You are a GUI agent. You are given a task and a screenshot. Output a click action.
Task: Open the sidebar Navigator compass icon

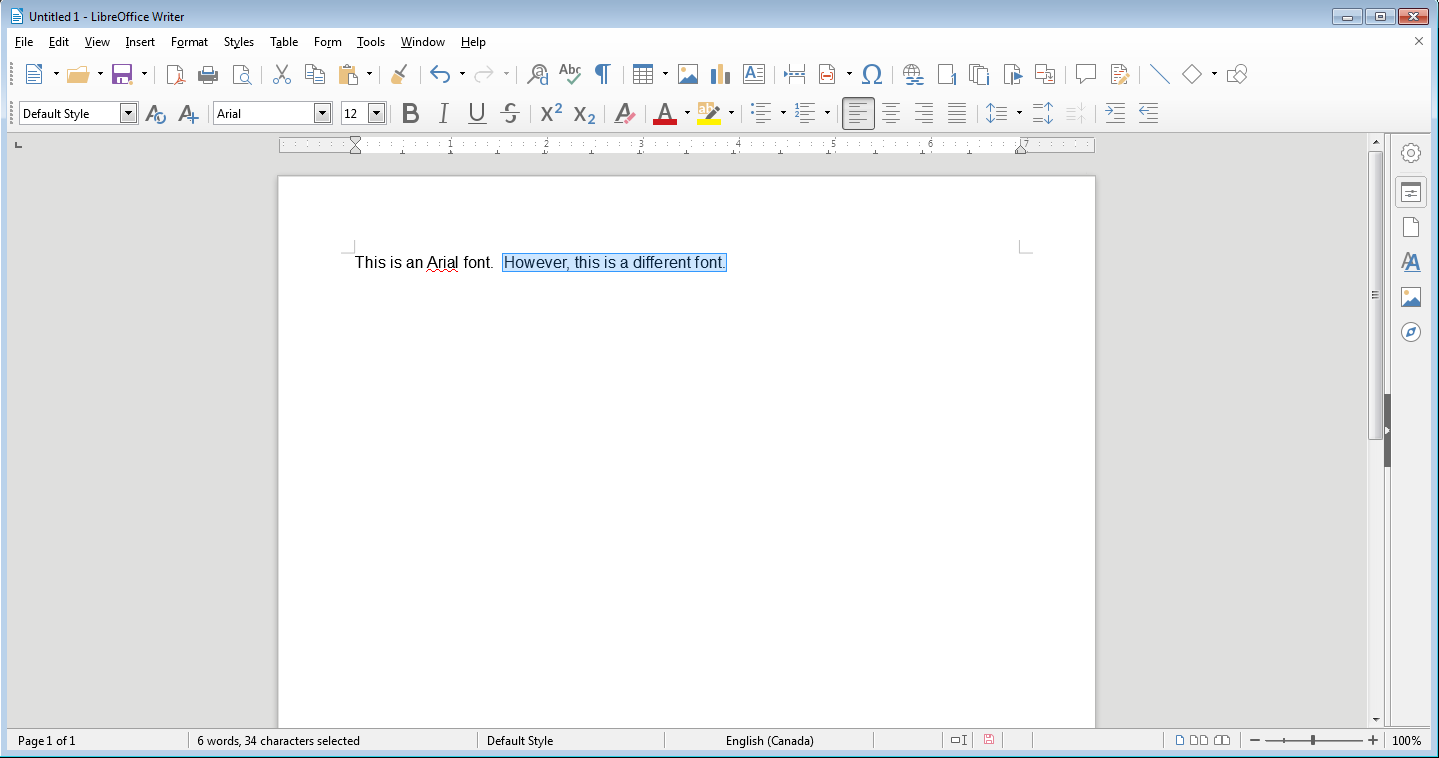(1411, 332)
